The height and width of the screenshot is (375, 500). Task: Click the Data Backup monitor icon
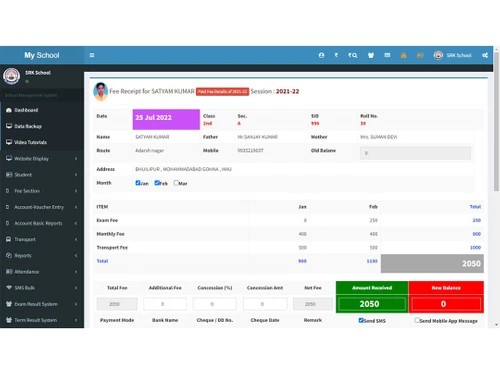[9, 126]
